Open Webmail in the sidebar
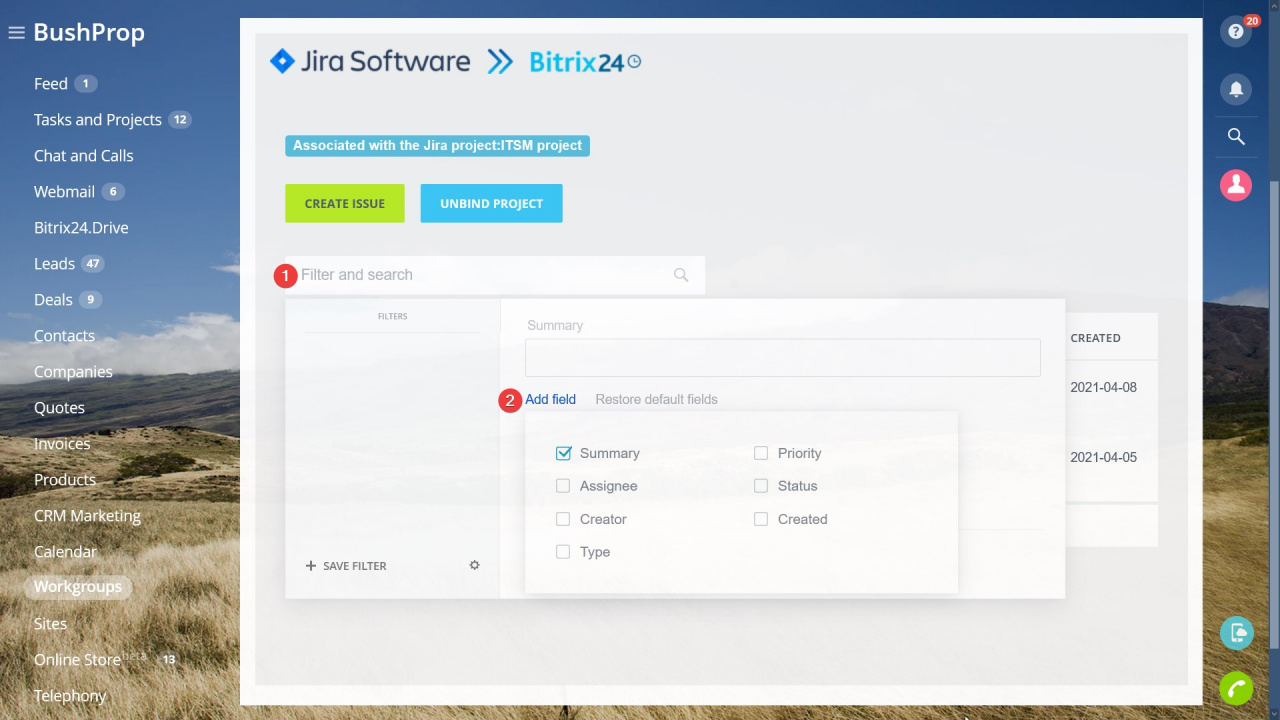 [64, 192]
